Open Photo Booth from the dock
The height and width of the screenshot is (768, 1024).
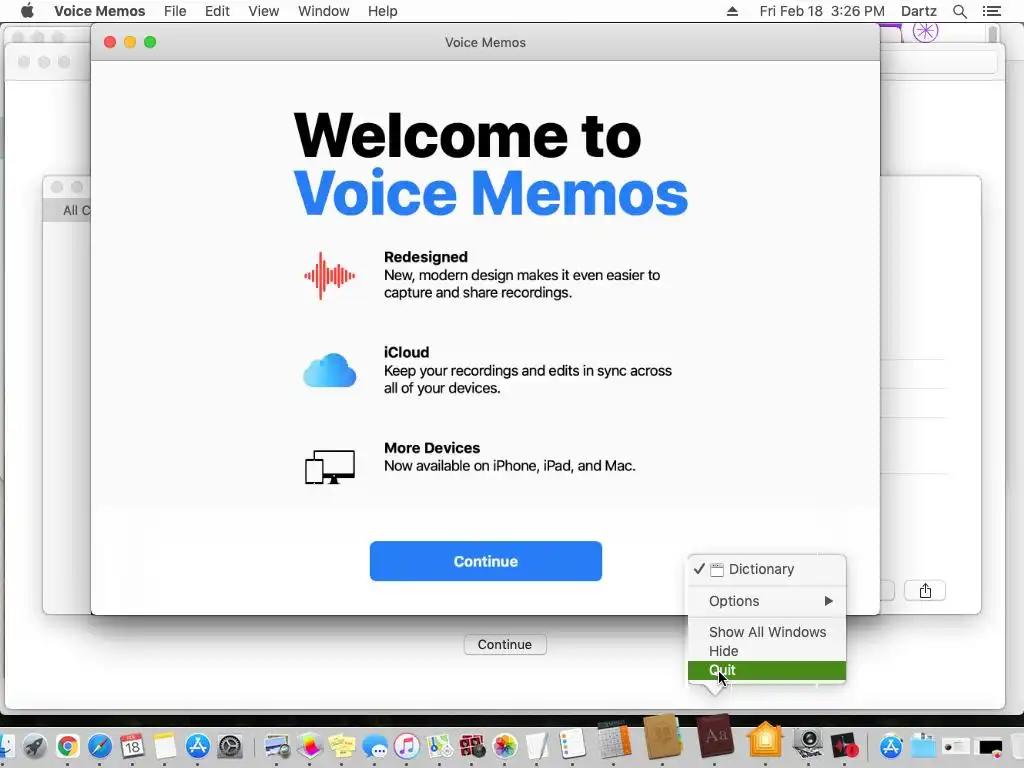coord(472,746)
